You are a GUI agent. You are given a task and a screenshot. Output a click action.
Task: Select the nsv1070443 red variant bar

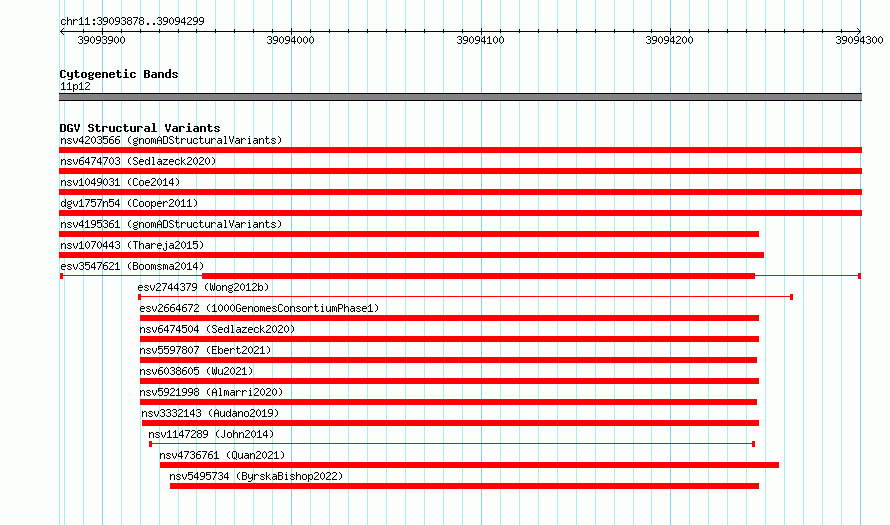point(412,255)
